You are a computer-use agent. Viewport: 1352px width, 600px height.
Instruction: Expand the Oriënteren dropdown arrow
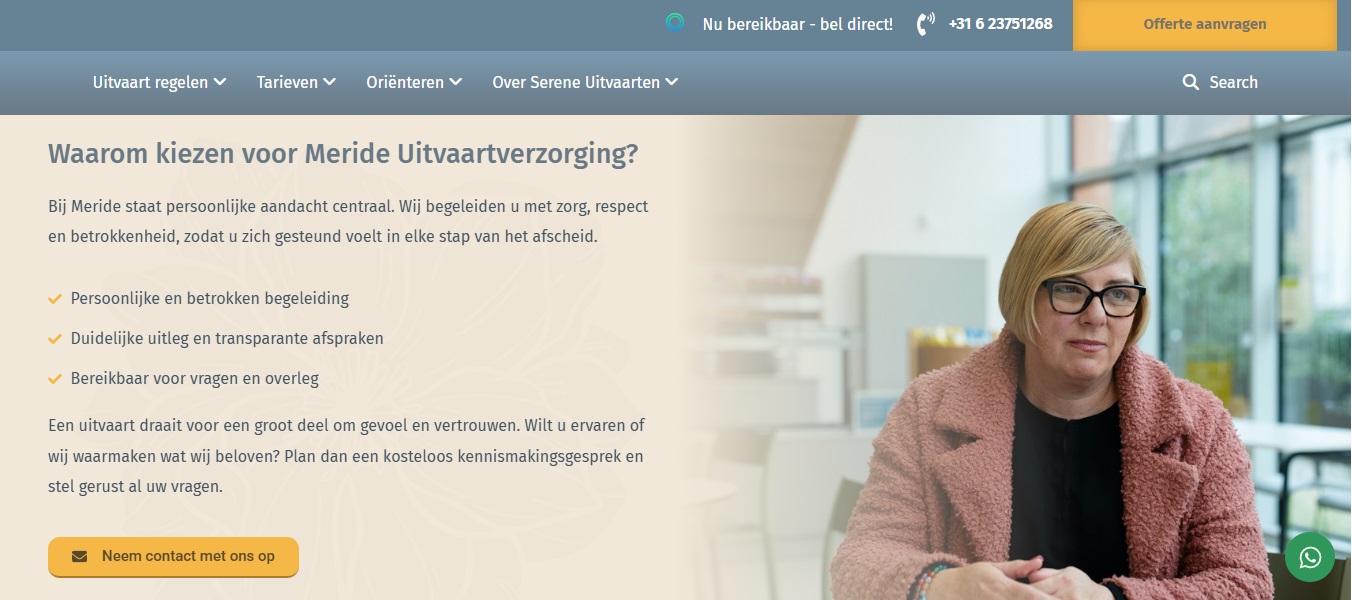click(455, 82)
